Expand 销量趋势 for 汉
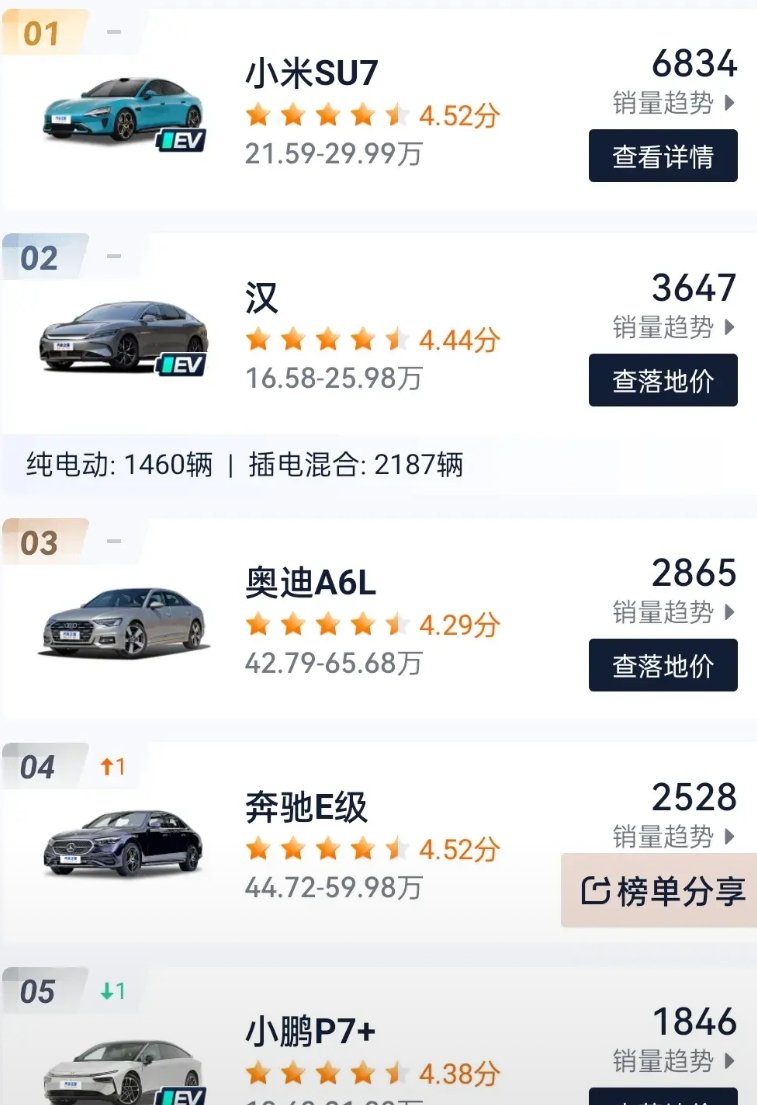757x1105 pixels. [674, 328]
